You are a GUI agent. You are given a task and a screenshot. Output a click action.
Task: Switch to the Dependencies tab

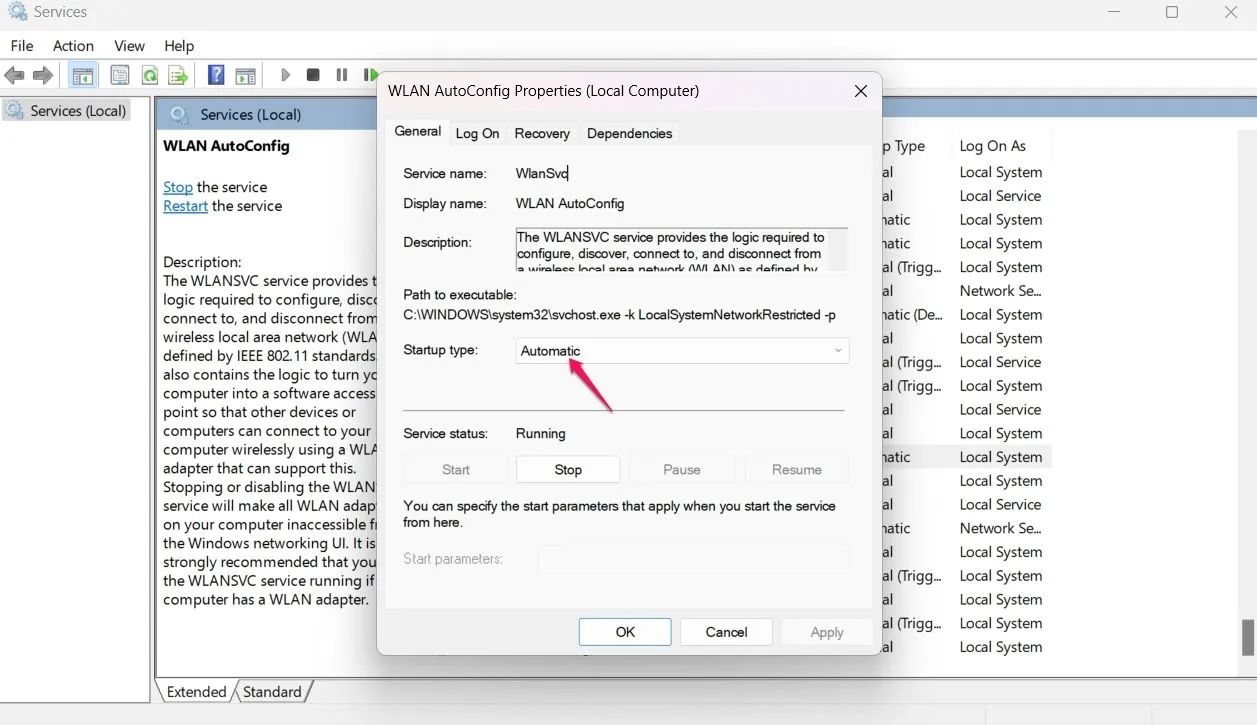click(x=629, y=134)
